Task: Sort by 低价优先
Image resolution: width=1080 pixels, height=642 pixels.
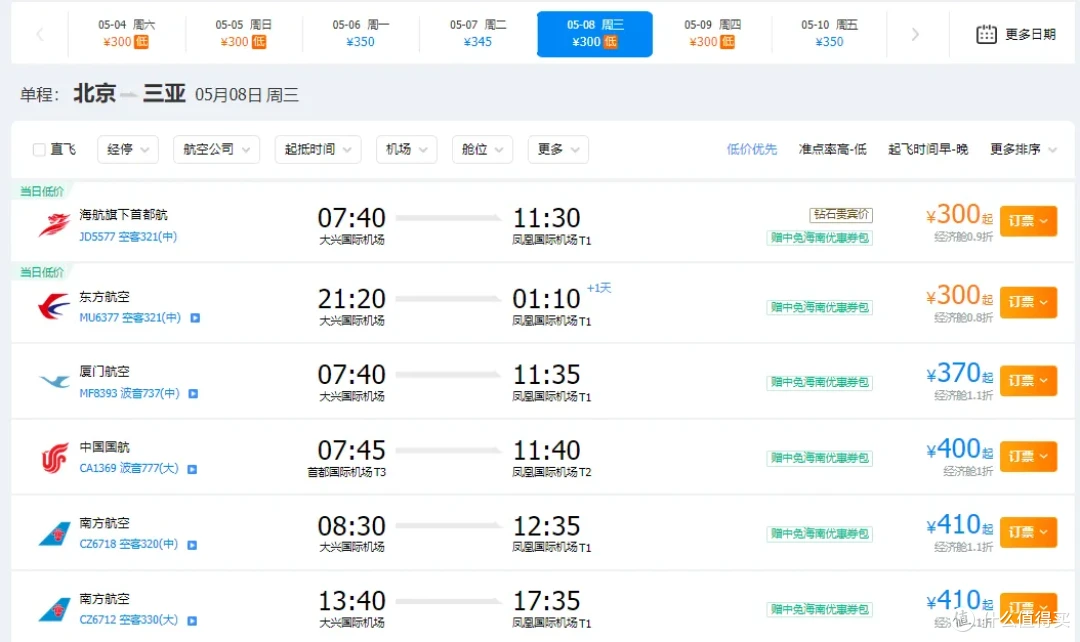Action: [x=751, y=149]
